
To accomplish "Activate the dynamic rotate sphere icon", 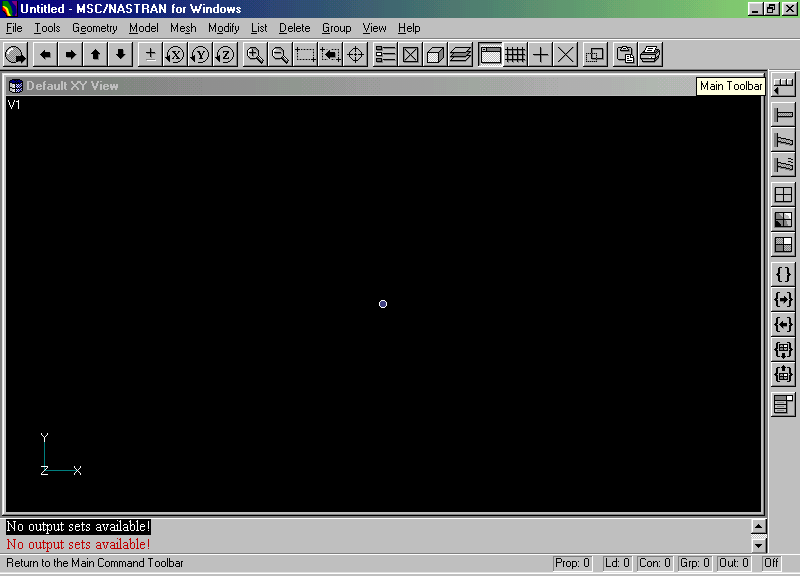I will (15, 55).
